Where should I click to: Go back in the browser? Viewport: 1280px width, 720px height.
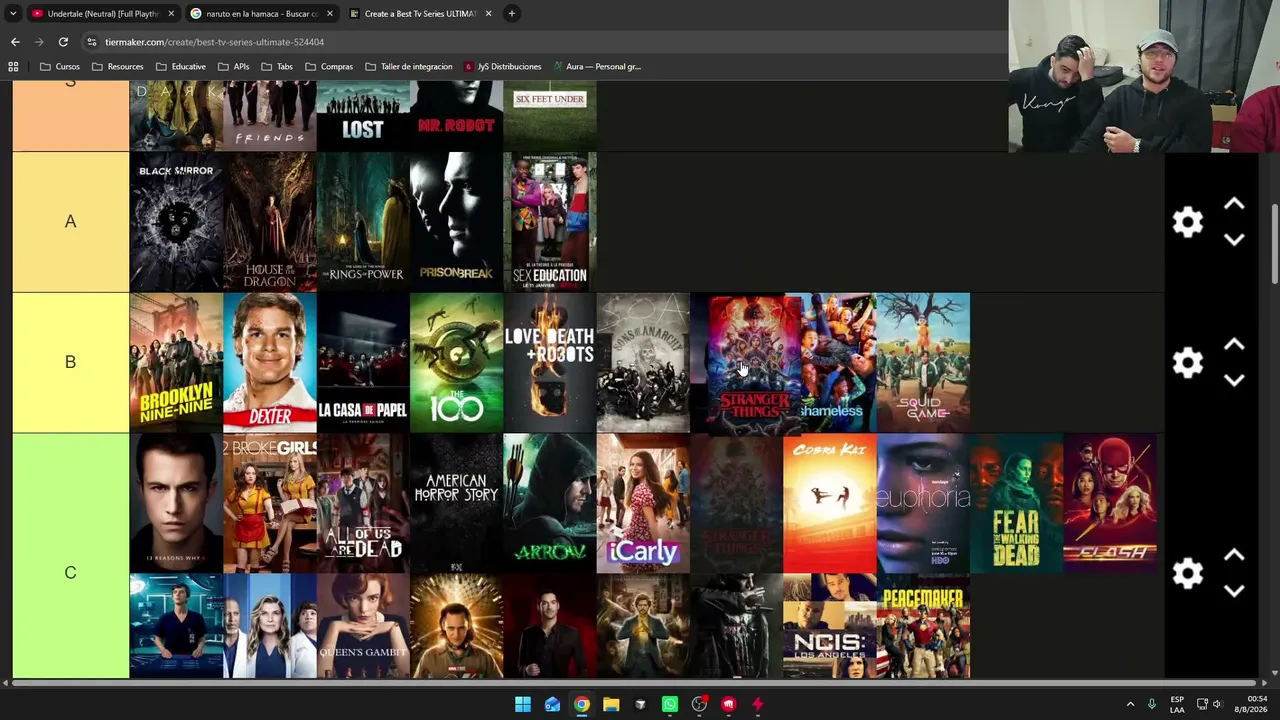(15, 42)
